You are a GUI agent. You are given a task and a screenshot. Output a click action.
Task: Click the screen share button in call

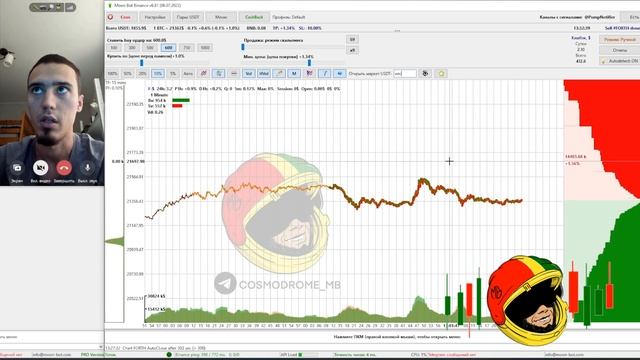(x=17, y=168)
